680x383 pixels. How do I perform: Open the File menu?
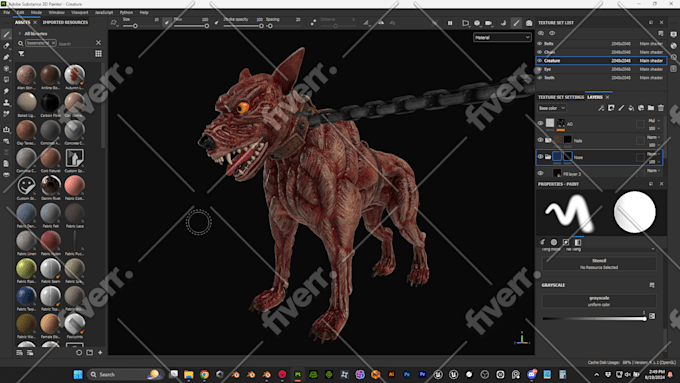[x=7, y=13]
